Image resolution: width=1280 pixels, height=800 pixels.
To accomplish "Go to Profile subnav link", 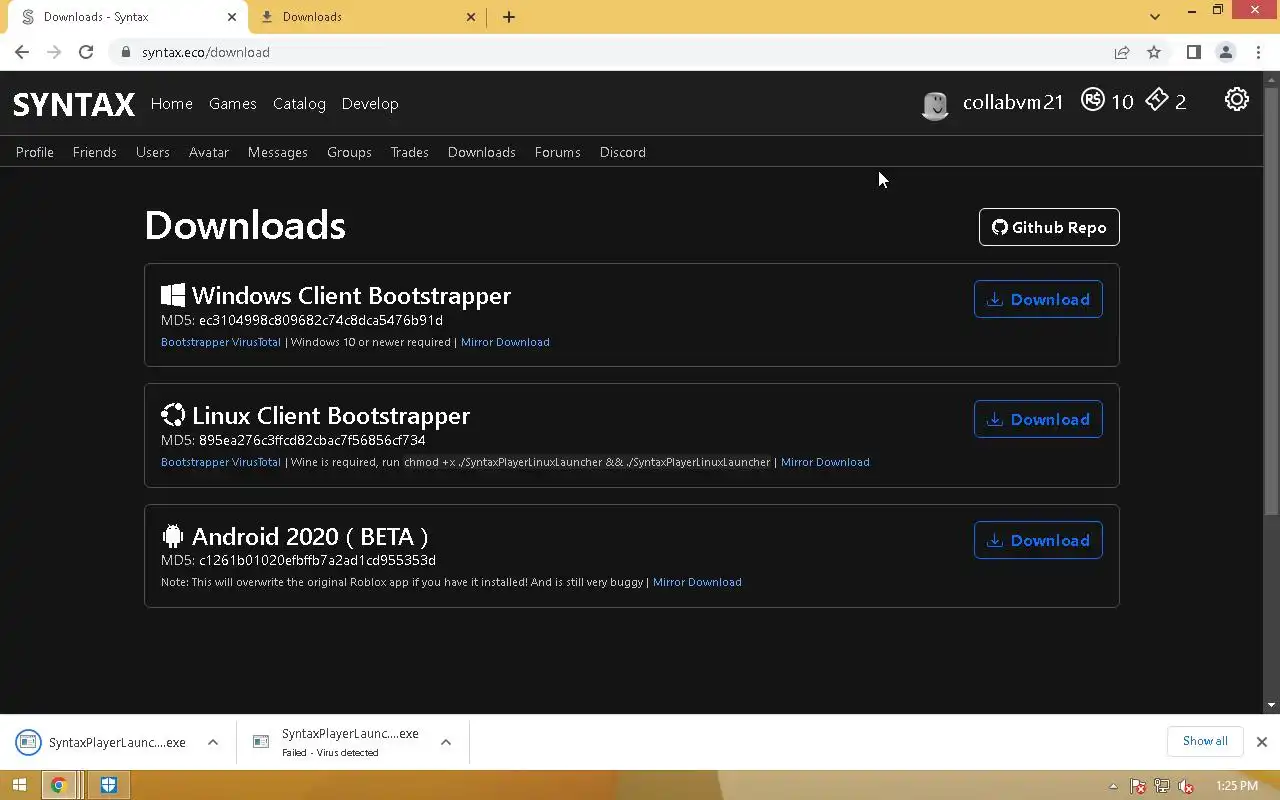I will click(35, 152).
